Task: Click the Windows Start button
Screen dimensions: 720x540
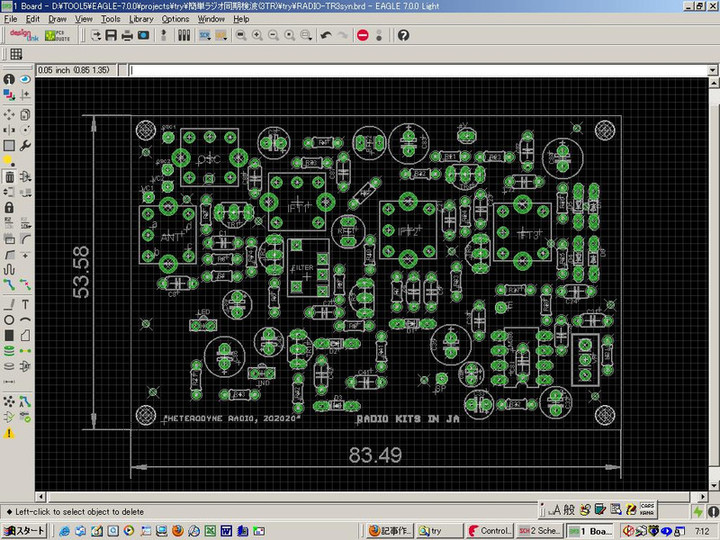Action: pyautogui.click(x=24, y=530)
